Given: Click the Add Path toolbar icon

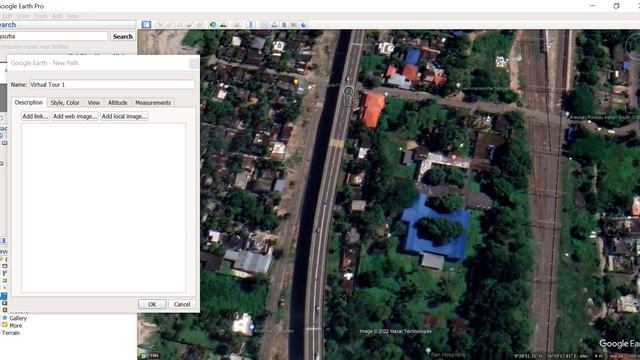Looking at the screenshot, I should [x=180, y=25].
